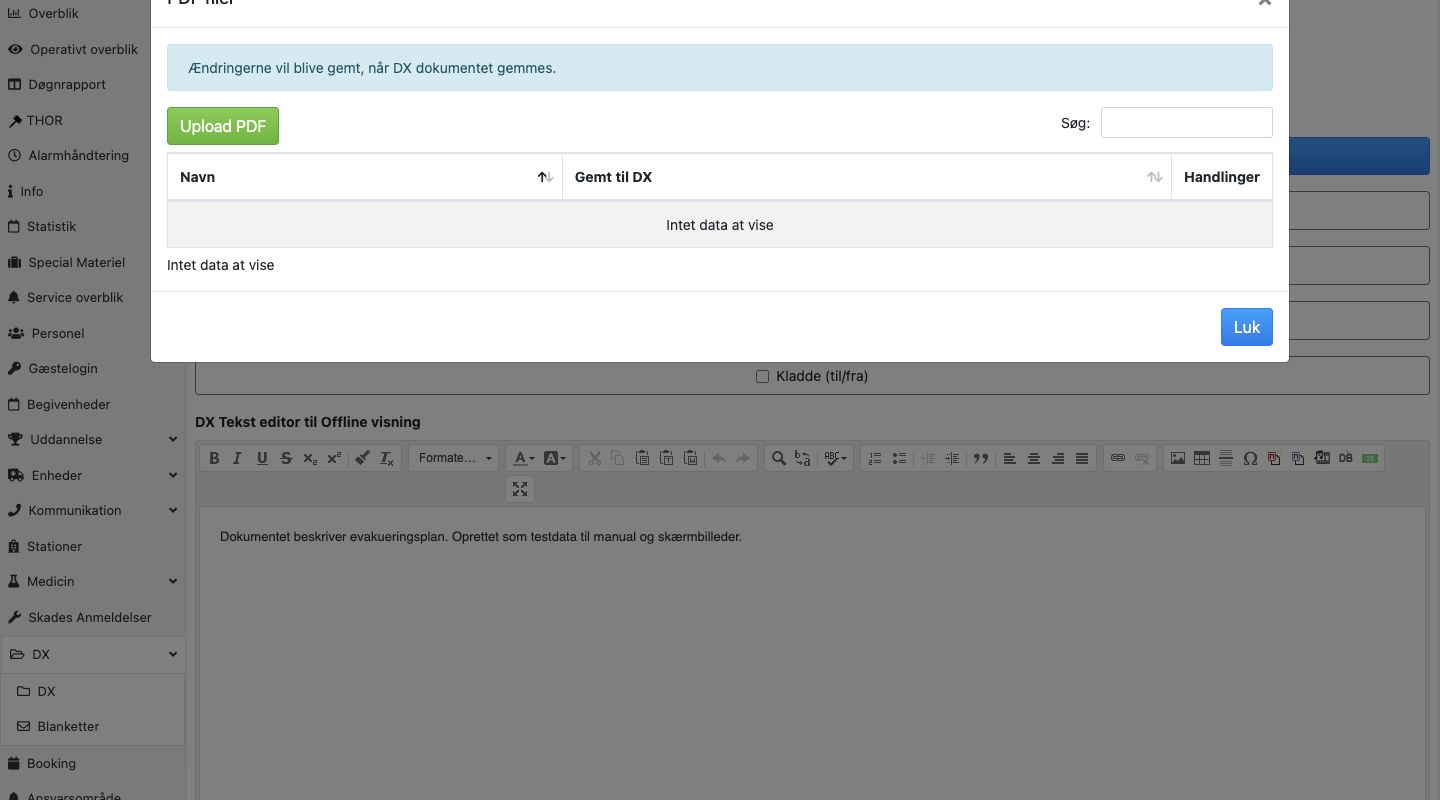Insert a numbered list in the editor

[875, 458]
